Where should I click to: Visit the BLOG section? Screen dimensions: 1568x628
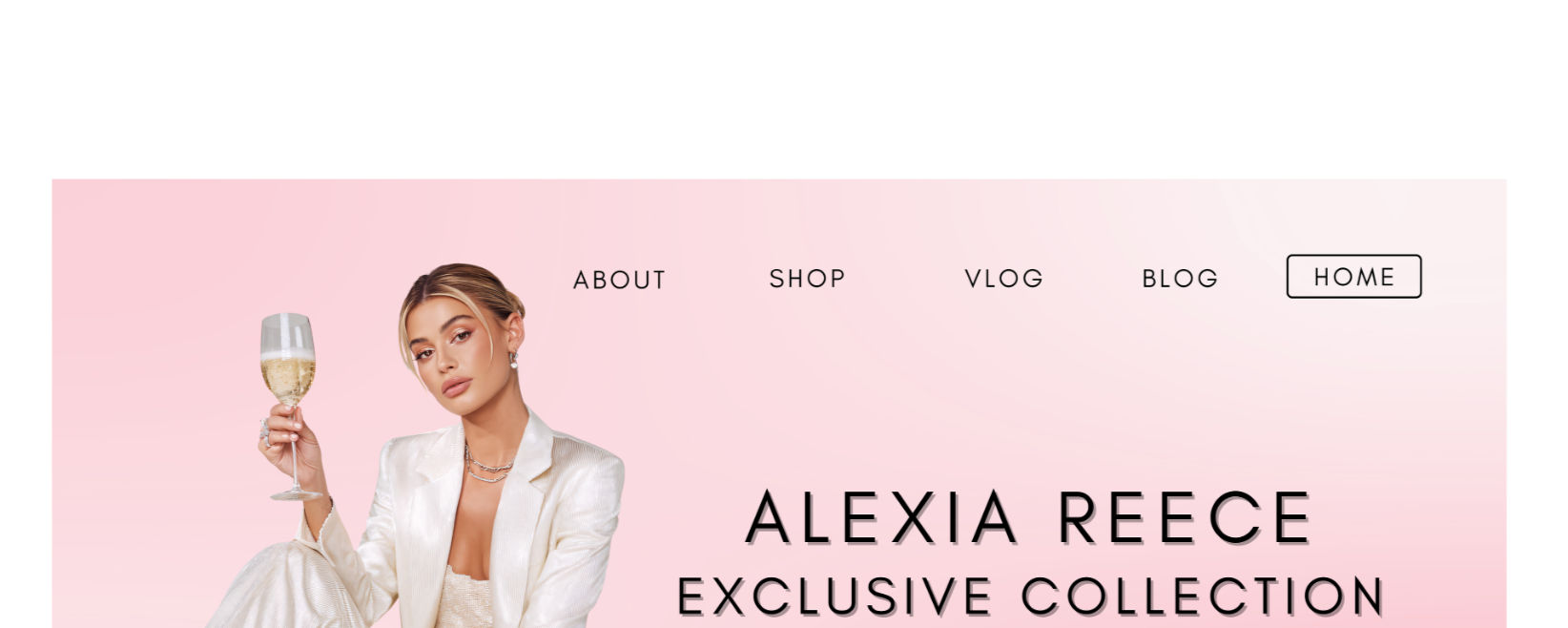(1180, 278)
